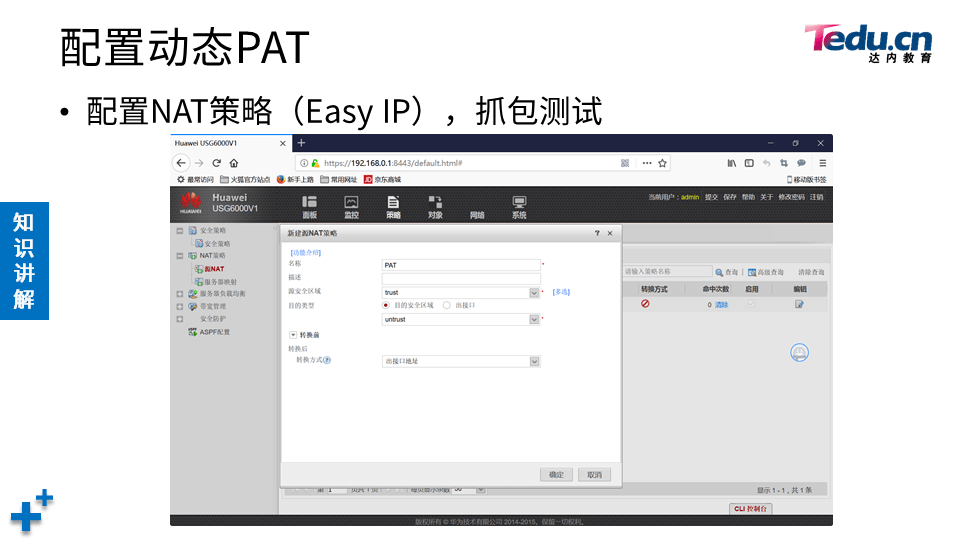
Task: Click the 描述 input field
Action: click(x=461, y=279)
